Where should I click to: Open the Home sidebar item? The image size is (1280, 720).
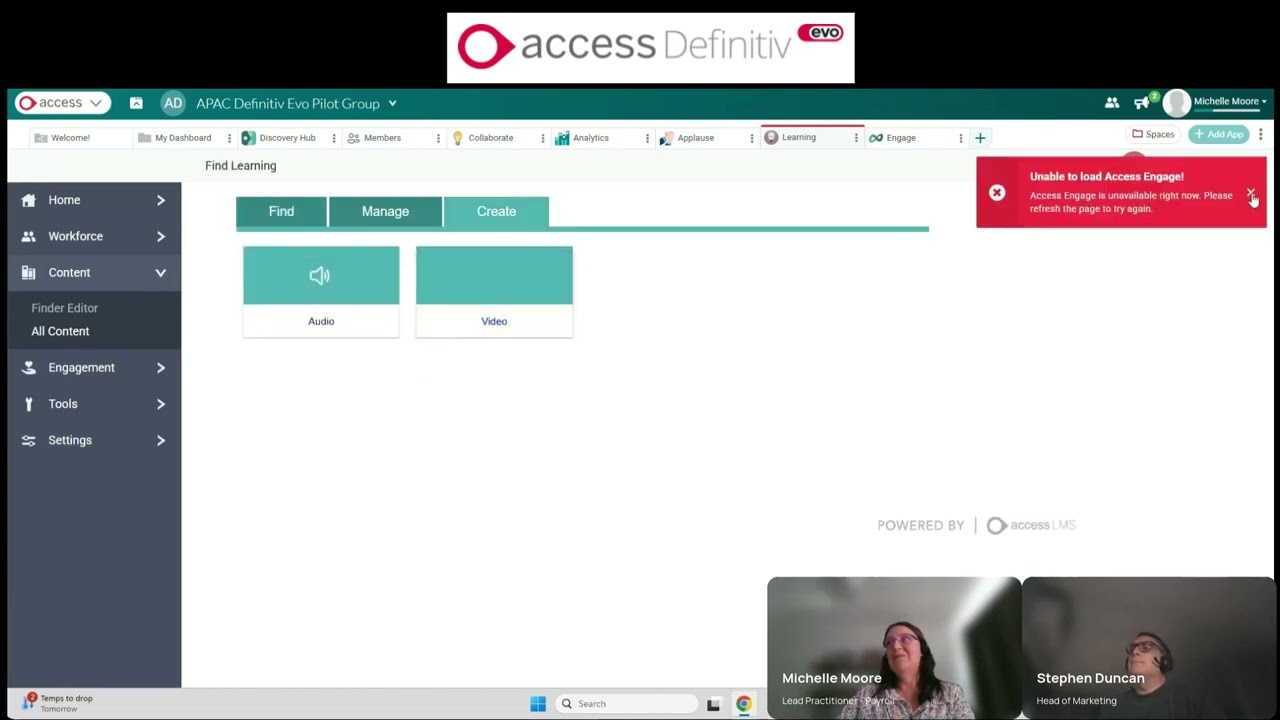64,200
